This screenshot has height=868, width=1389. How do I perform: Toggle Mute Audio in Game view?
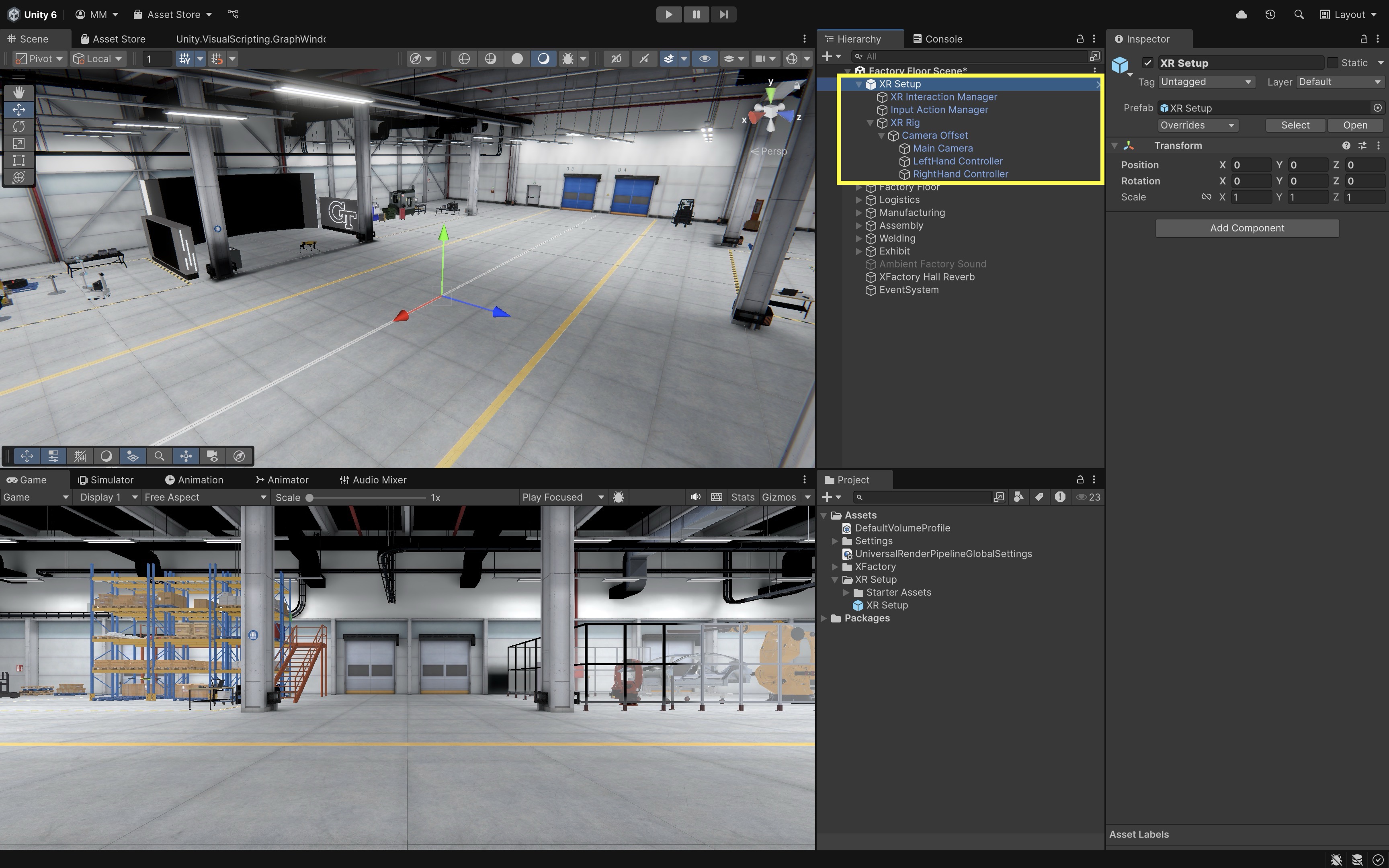[696, 497]
